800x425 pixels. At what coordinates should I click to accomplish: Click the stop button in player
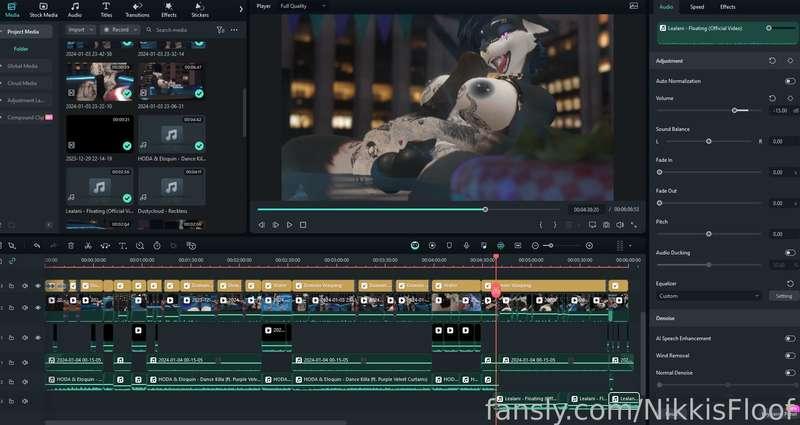click(x=303, y=224)
